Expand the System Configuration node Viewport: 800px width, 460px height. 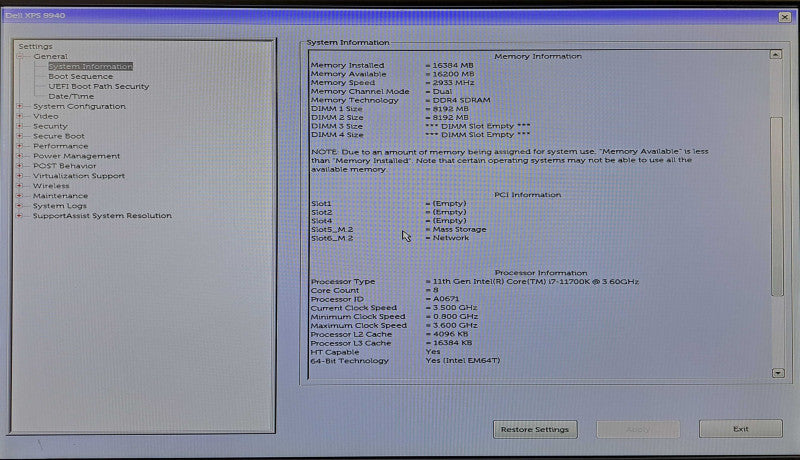point(20,106)
